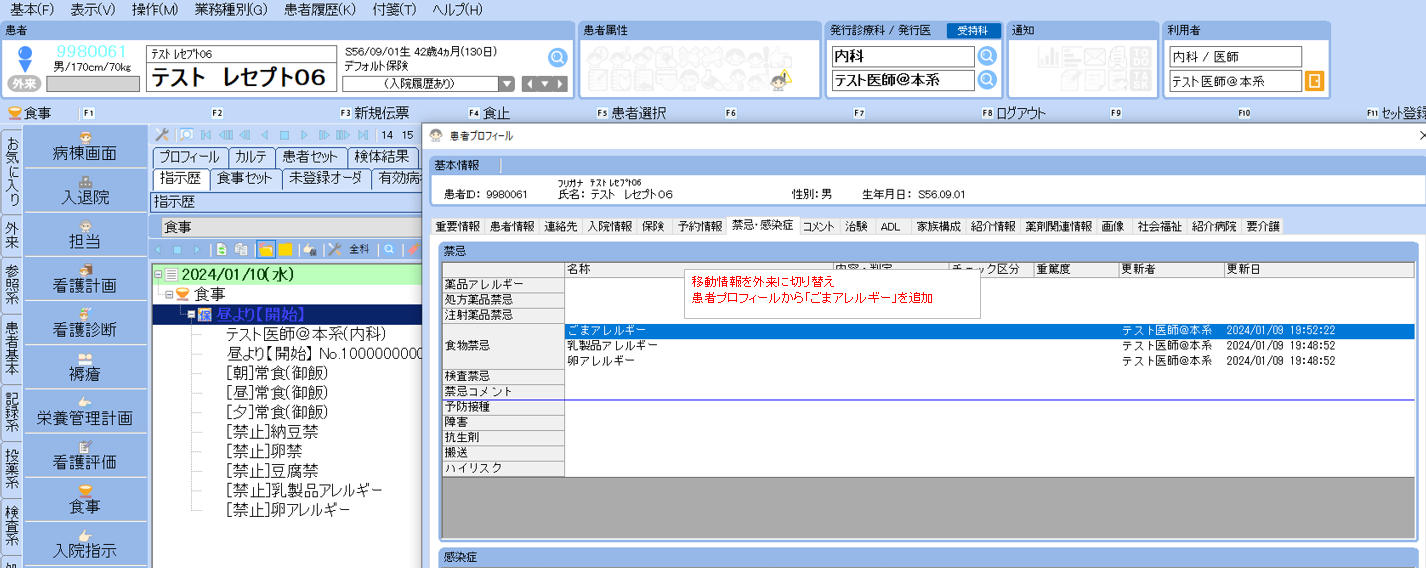Open 担当 from the sidebar
The image size is (1426, 568).
pyautogui.click(x=85, y=234)
